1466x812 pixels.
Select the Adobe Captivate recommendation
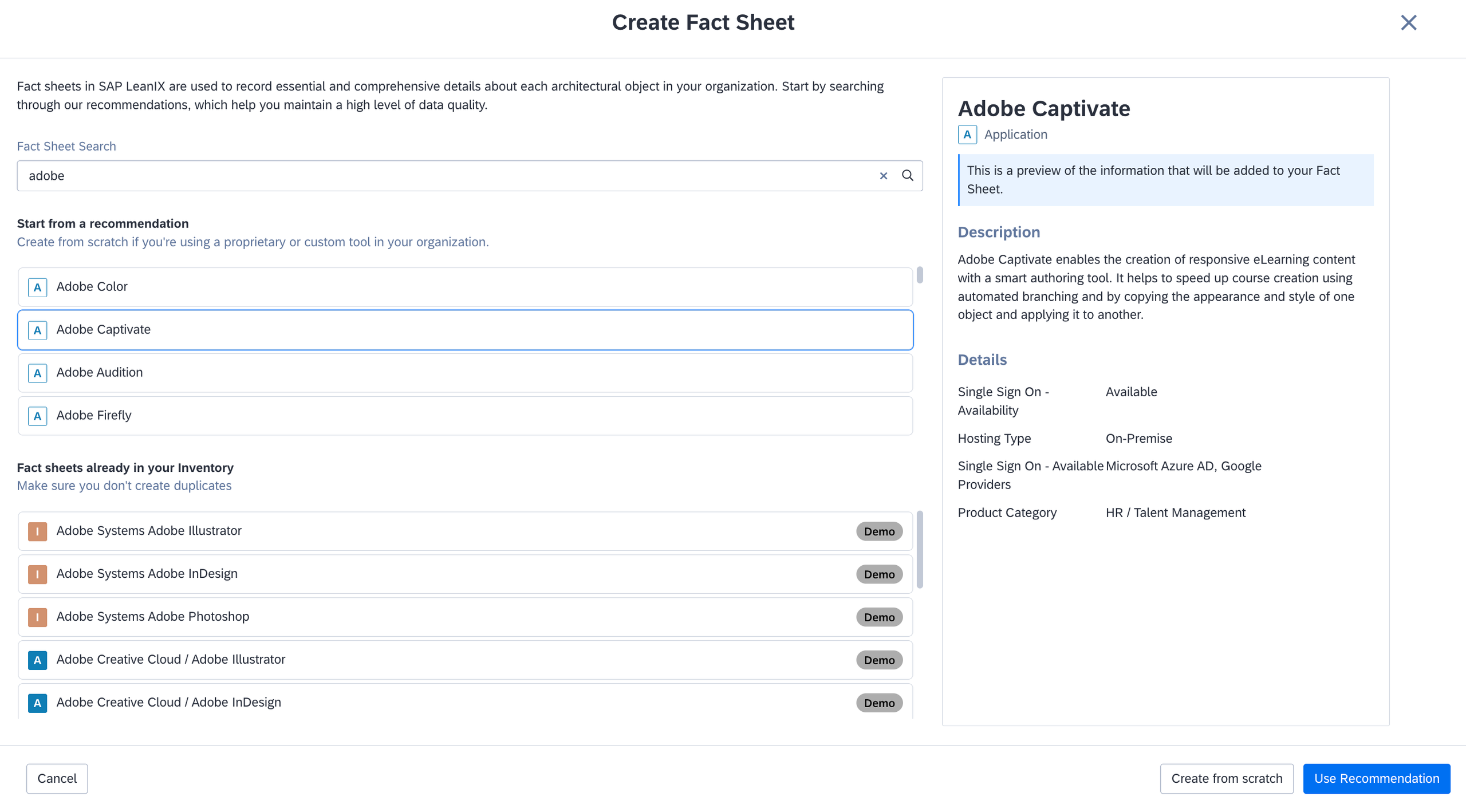465,330
